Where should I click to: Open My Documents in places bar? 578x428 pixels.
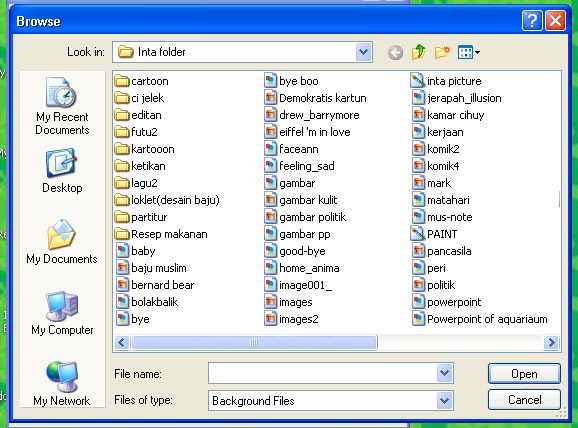[62, 242]
